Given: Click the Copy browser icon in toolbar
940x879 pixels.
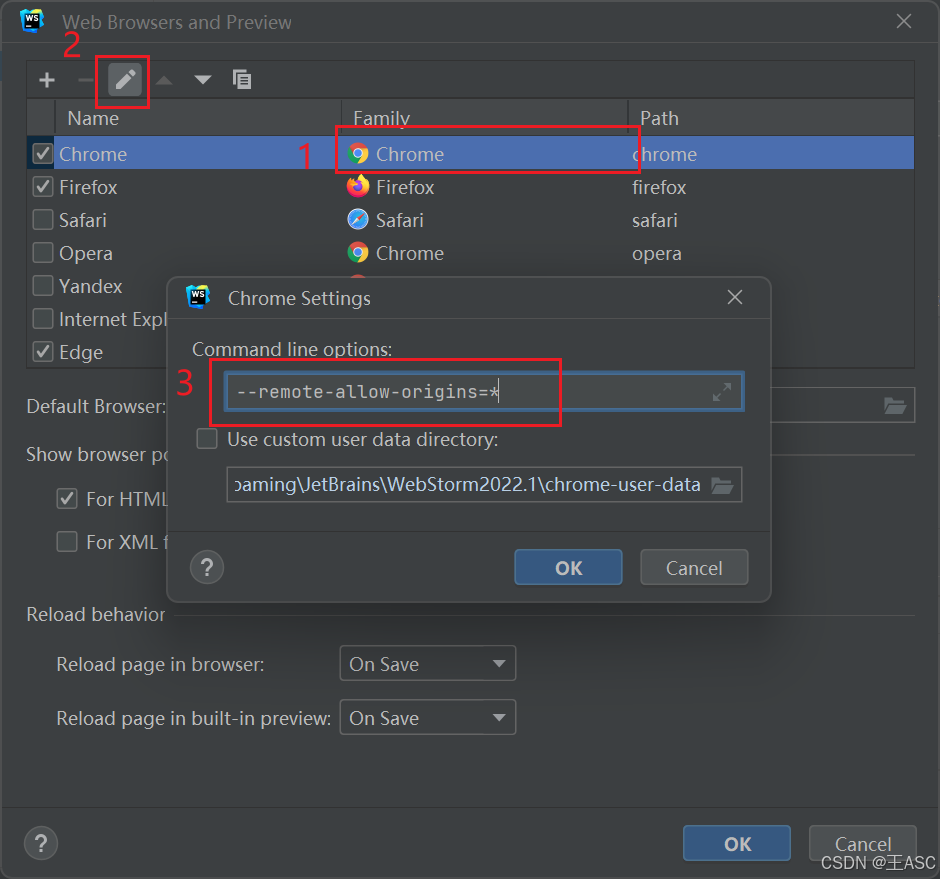Looking at the screenshot, I should point(242,79).
